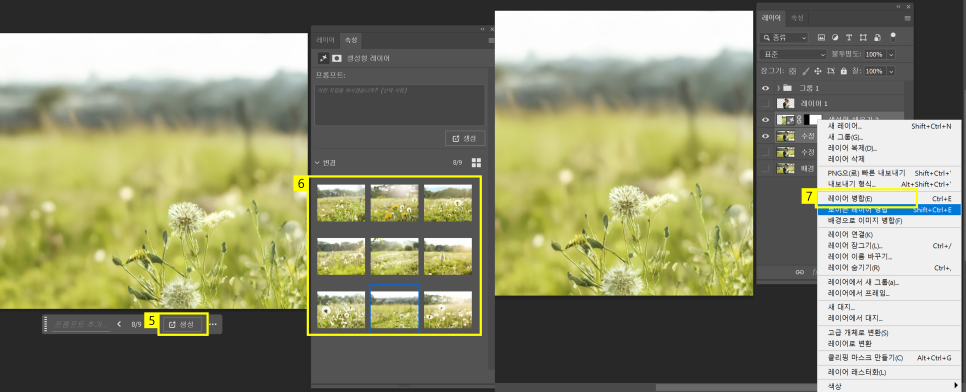Image resolution: width=966 pixels, height=392 pixels.
Task: Filter layers by shape layer icon
Action: pyautogui.click(x=863, y=38)
